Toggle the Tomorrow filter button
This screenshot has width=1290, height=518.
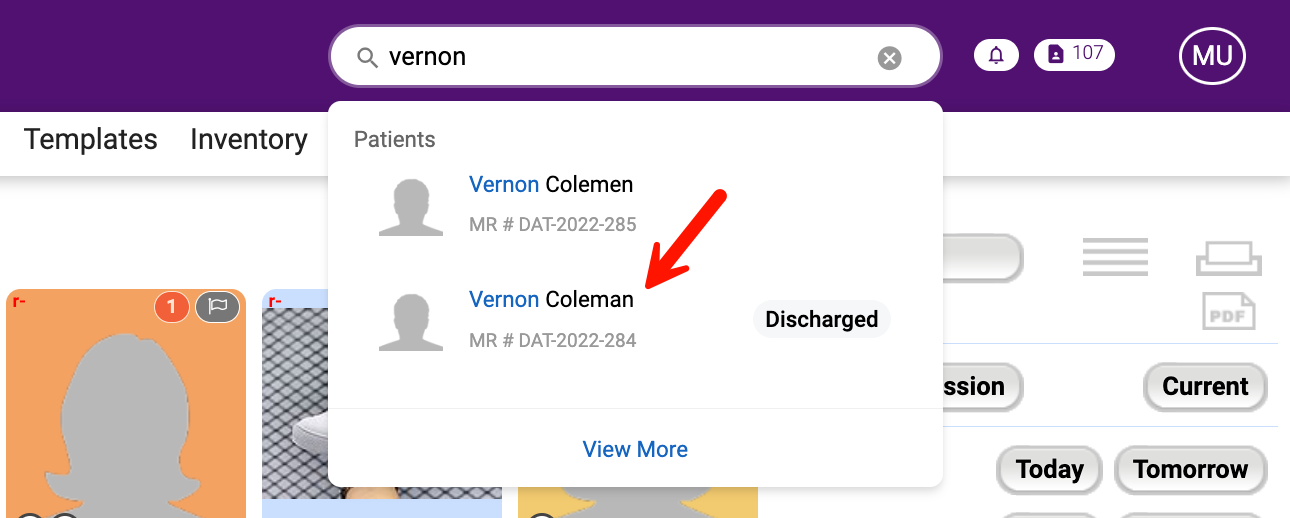click(1190, 469)
